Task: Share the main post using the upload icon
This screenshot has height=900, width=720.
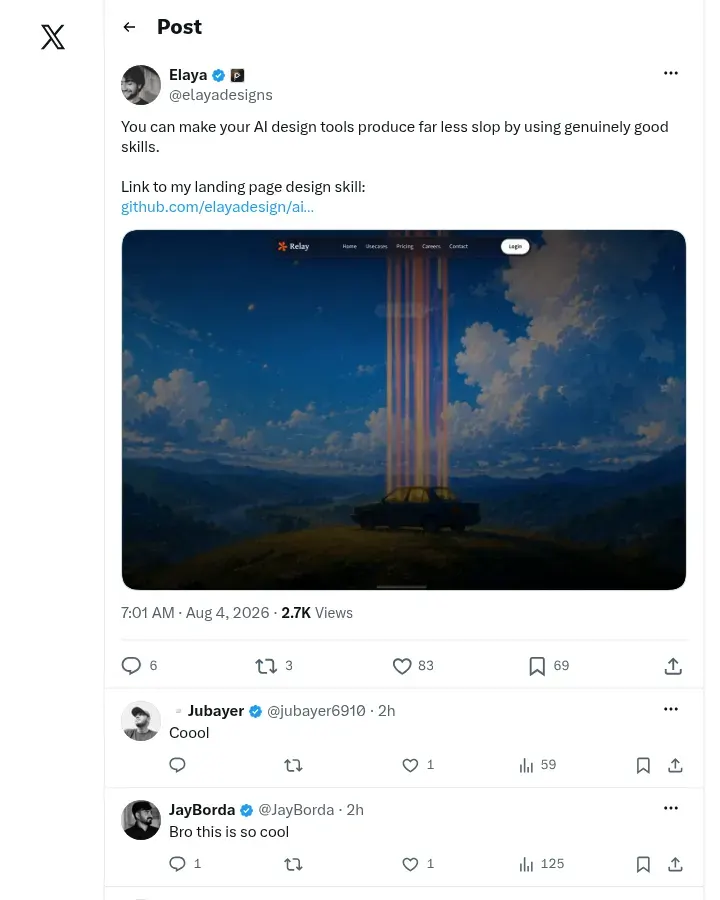Action: coord(673,666)
